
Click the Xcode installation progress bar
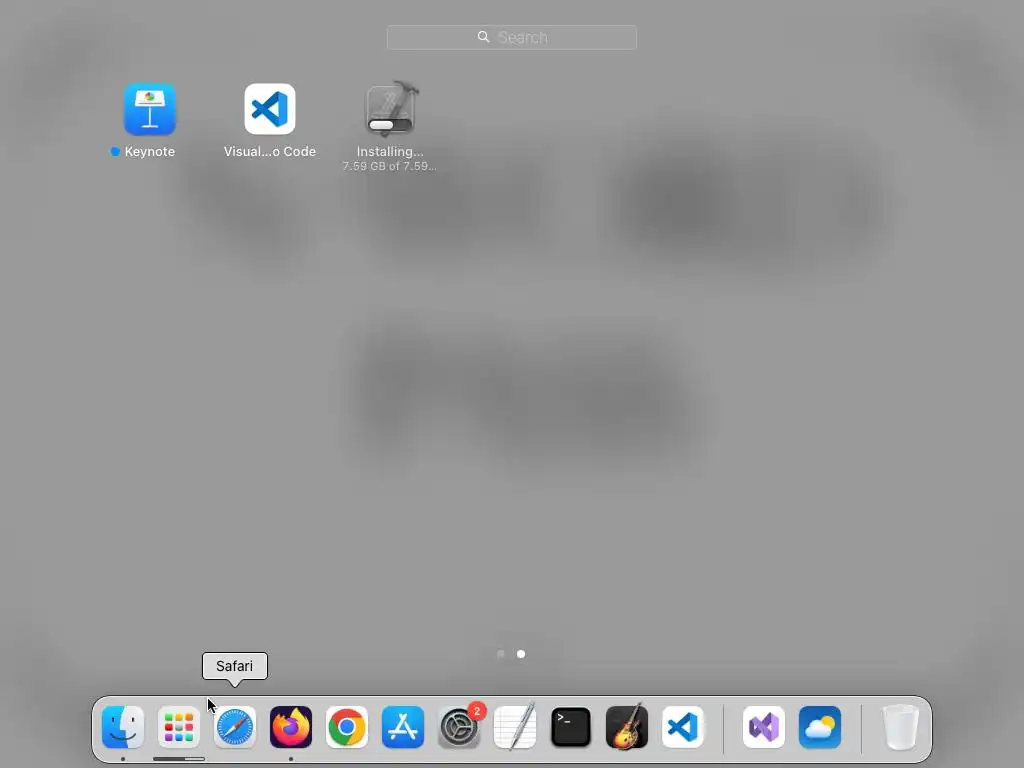point(391,125)
